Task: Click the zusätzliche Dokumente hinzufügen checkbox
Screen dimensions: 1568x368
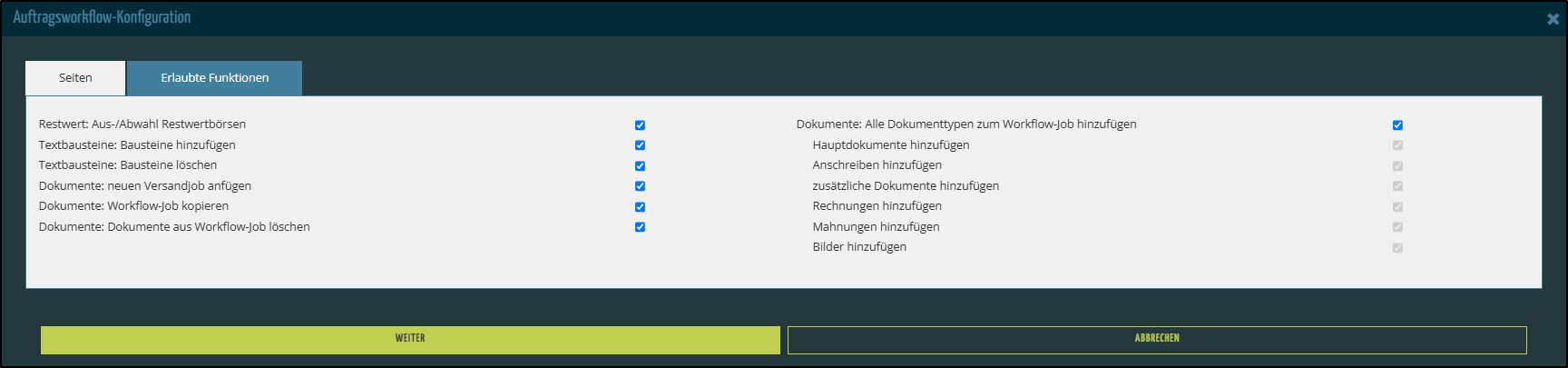Action: click(x=1397, y=186)
